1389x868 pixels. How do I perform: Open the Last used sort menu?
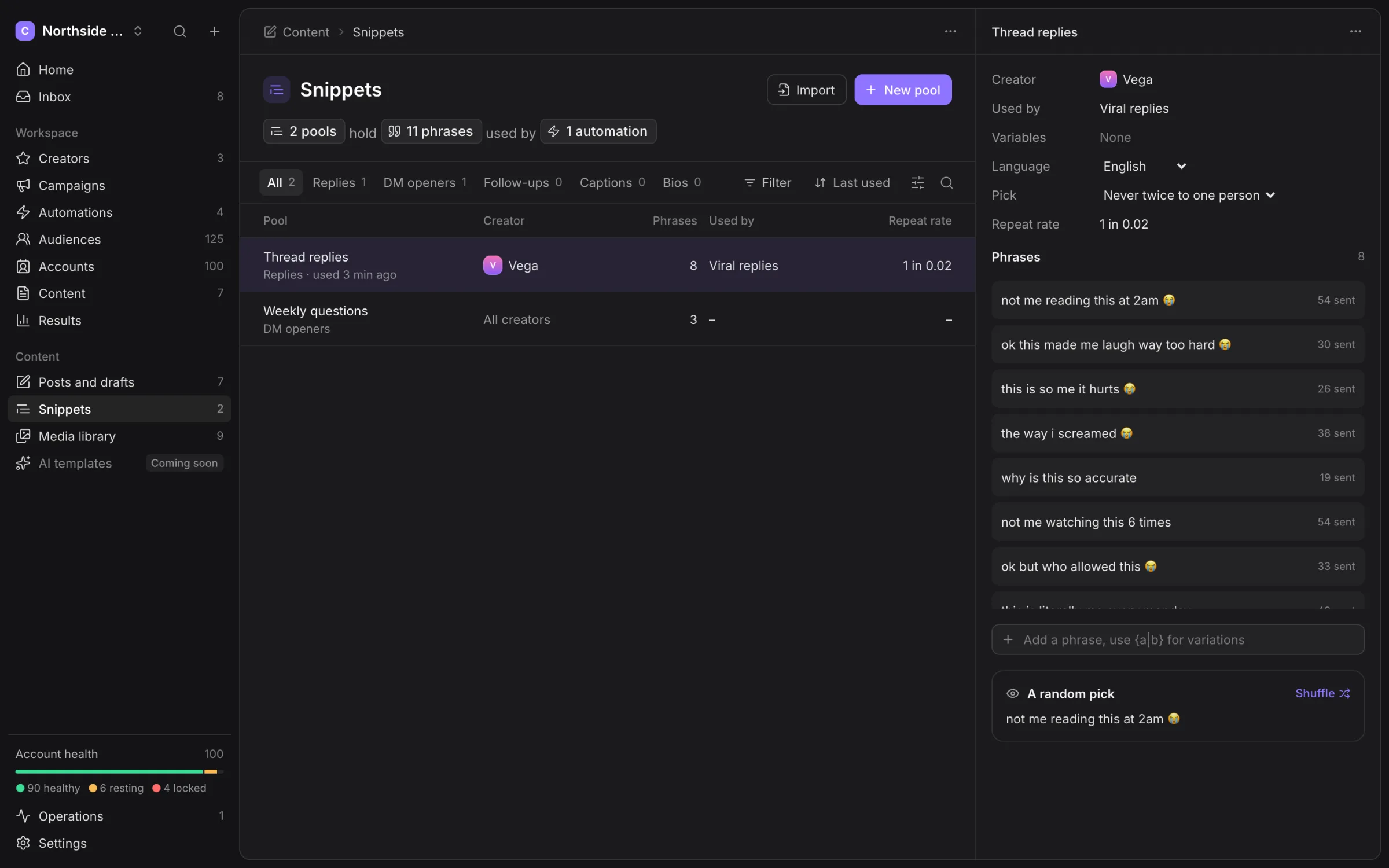[x=852, y=183]
